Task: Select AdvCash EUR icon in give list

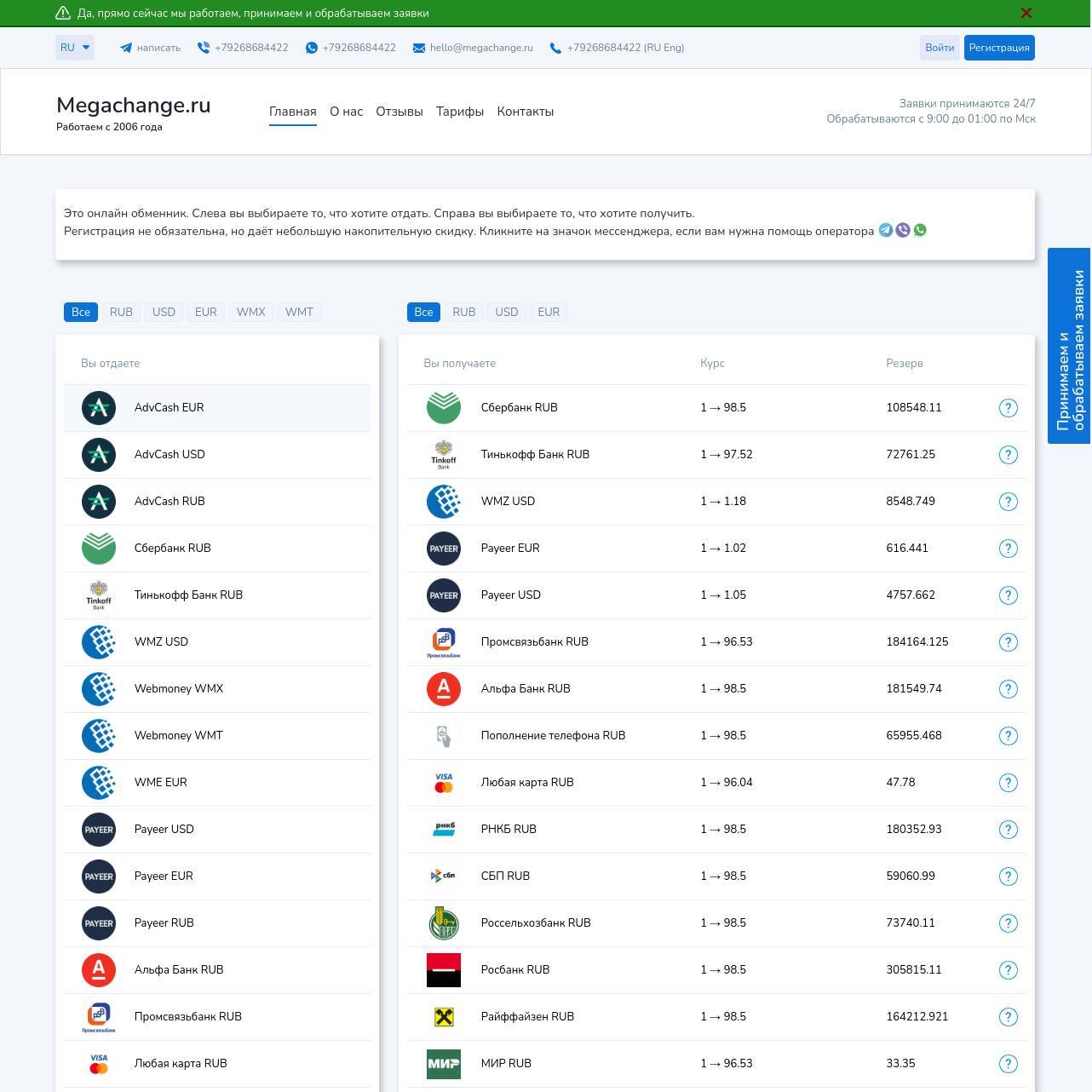Action: [99, 408]
